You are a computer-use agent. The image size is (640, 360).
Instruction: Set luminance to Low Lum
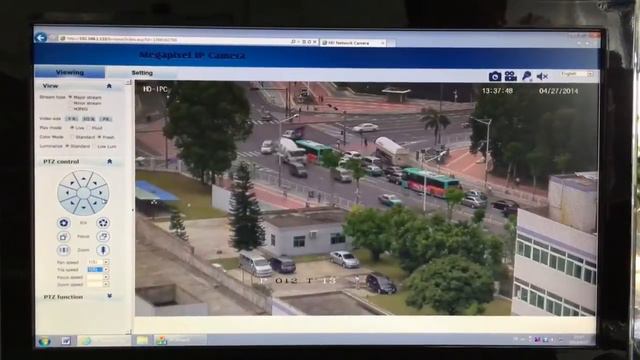point(94,146)
